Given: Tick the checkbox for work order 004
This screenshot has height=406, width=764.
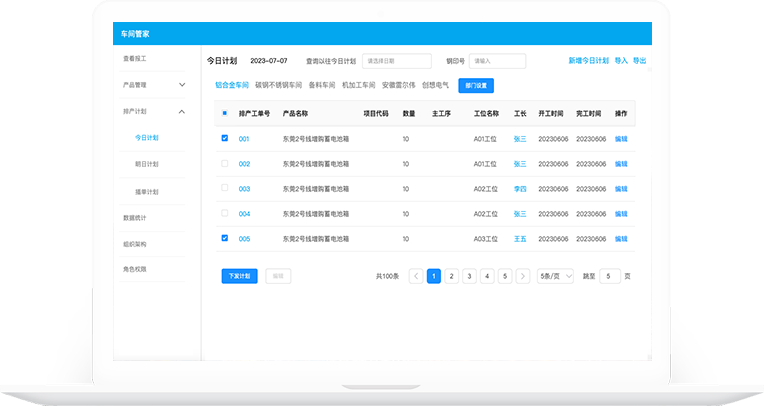Looking at the screenshot, I should (224, 213).
